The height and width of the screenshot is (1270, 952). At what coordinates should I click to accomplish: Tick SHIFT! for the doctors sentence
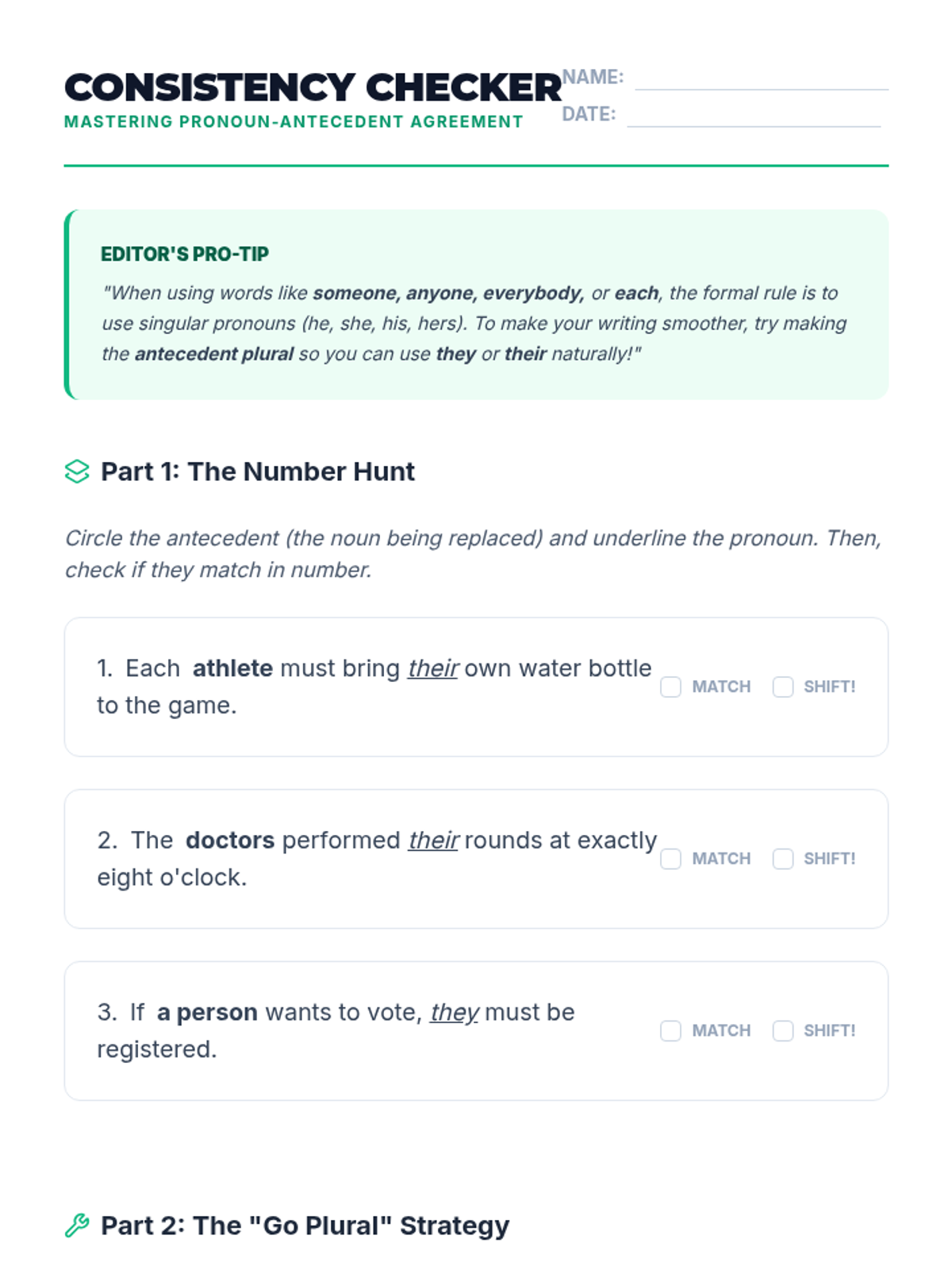click(783, 859)
